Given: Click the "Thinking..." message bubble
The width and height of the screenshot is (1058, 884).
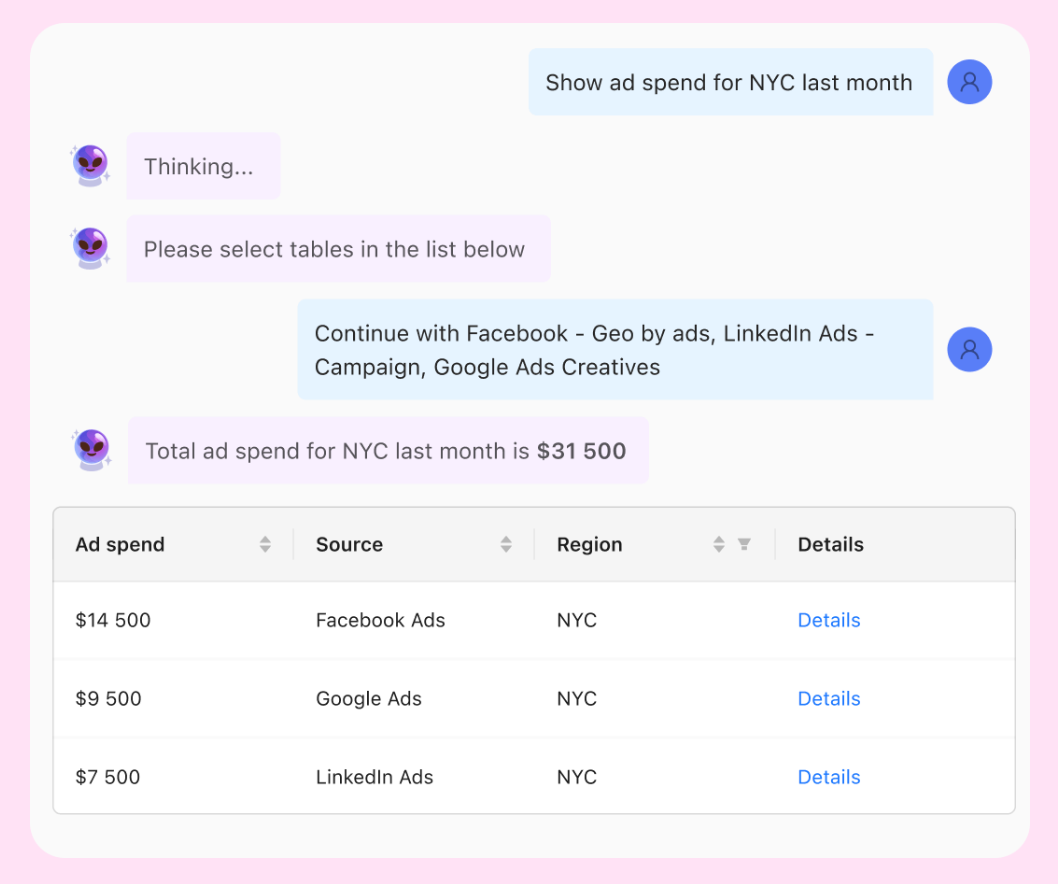Looking at the screenshot, I should [x=203, y=165].
